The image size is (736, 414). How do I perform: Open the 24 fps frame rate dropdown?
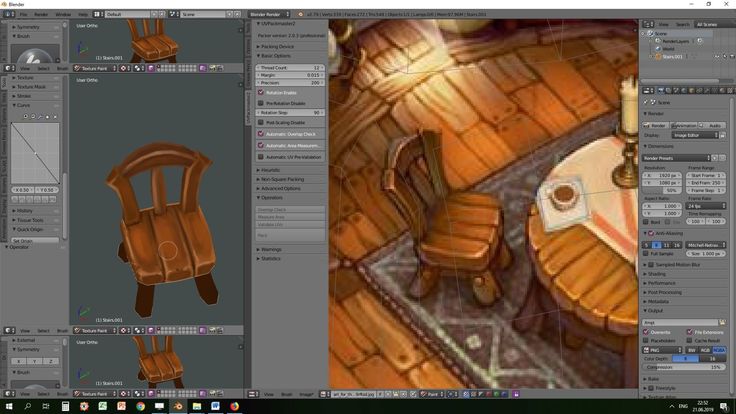[706, 206]
